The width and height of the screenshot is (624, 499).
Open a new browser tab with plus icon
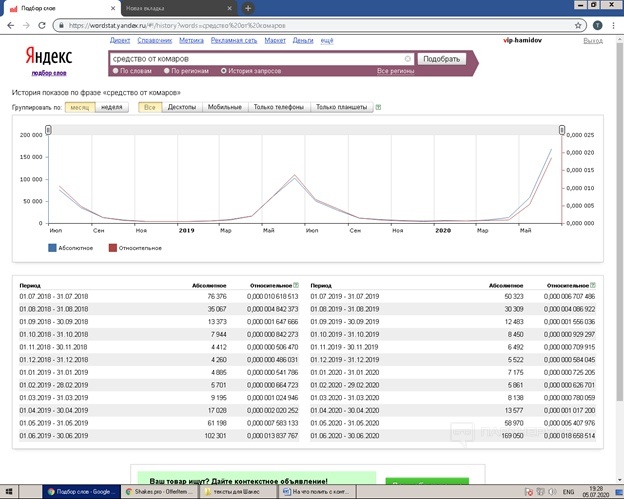[x=248, y=7]
